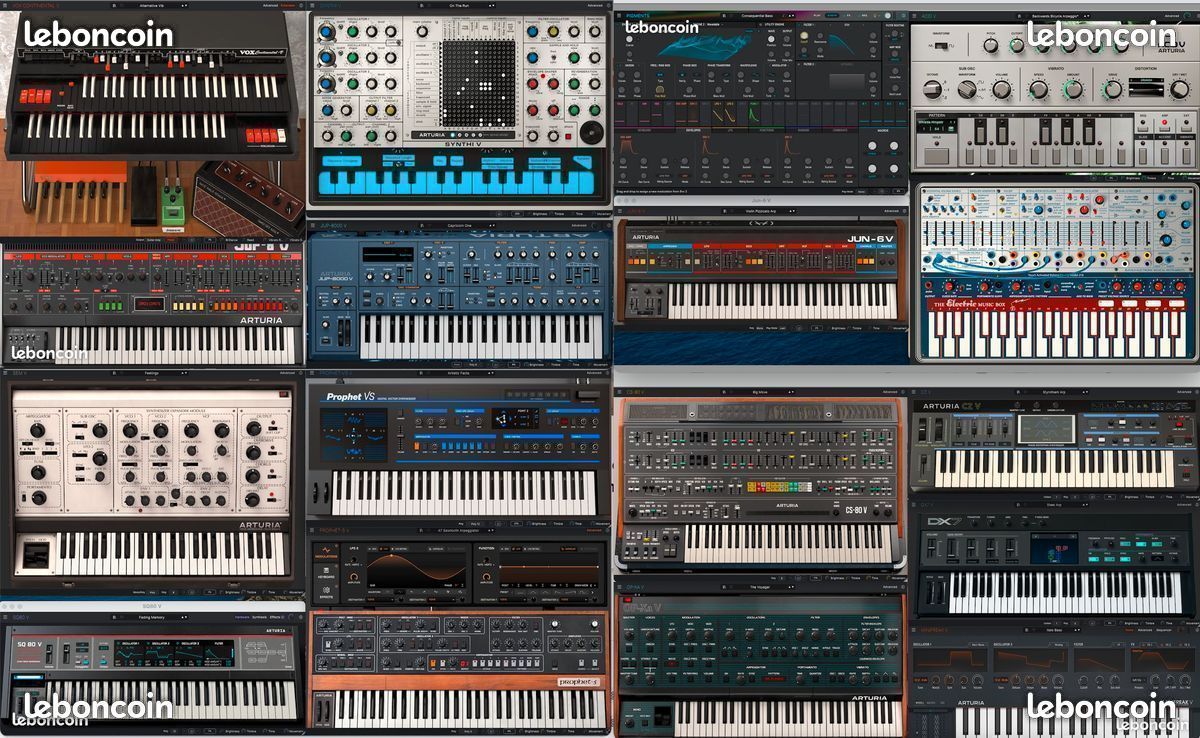Open the 'Feelings' preset menu in SEM V

click(150, 373)
